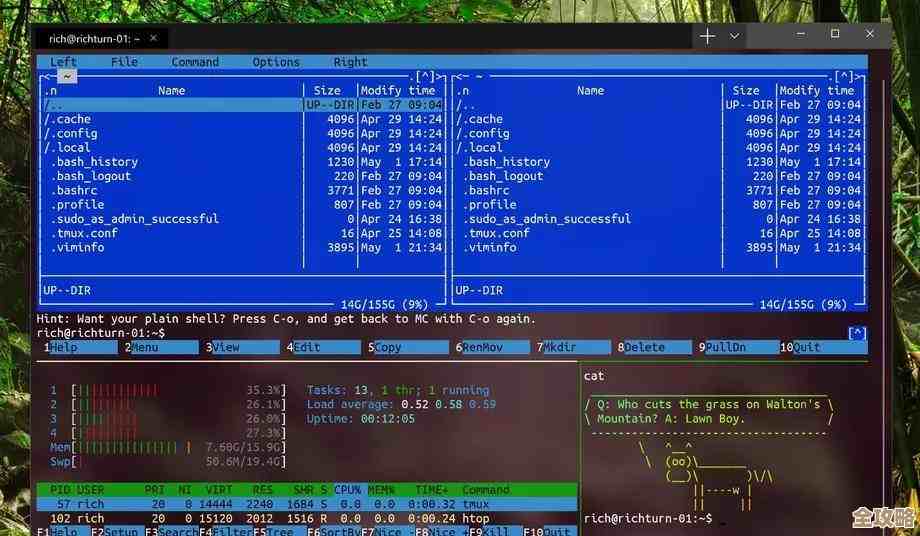Click the right panel history [^] indicator
920x536 pixels.
tap(848, 76)
